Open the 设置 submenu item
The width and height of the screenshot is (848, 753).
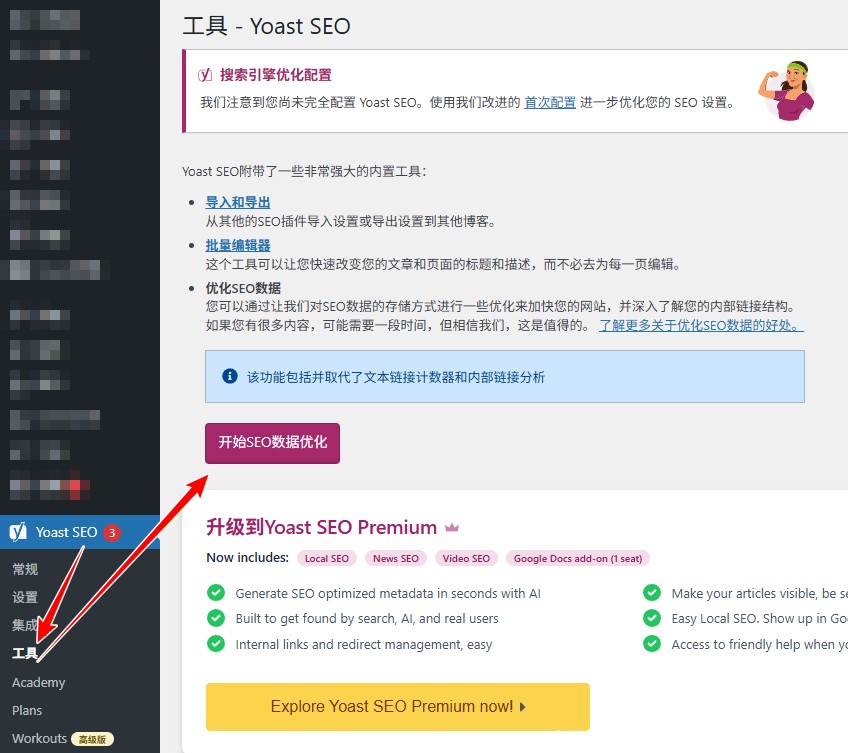click(x=25, y=597)
